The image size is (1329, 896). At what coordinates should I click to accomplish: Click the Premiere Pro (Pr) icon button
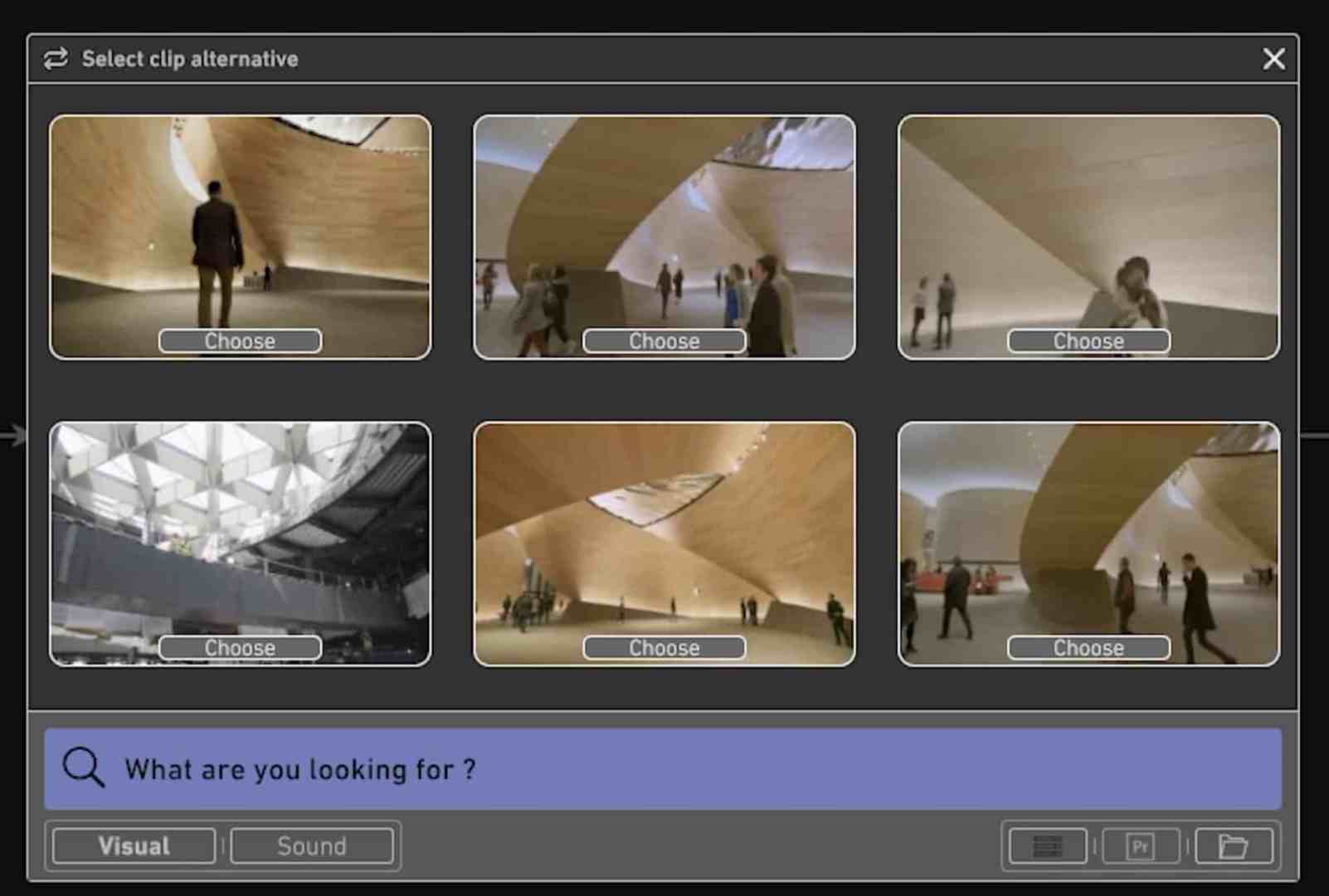1141,846
